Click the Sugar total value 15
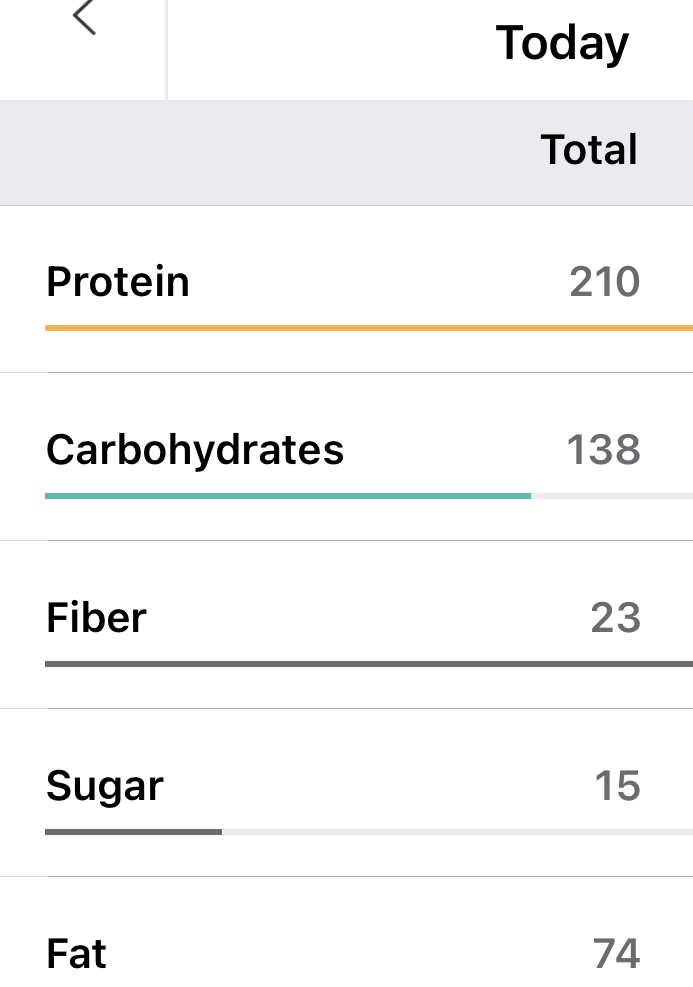Screen dimensions: 693x987 617,786
